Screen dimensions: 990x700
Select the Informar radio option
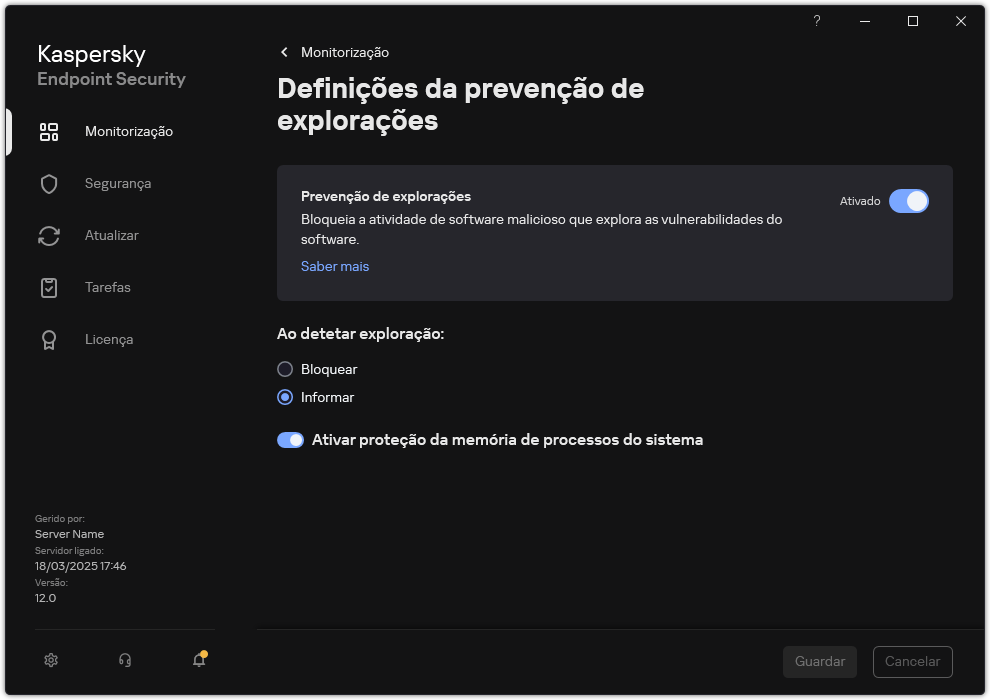(x=283, y=397)
